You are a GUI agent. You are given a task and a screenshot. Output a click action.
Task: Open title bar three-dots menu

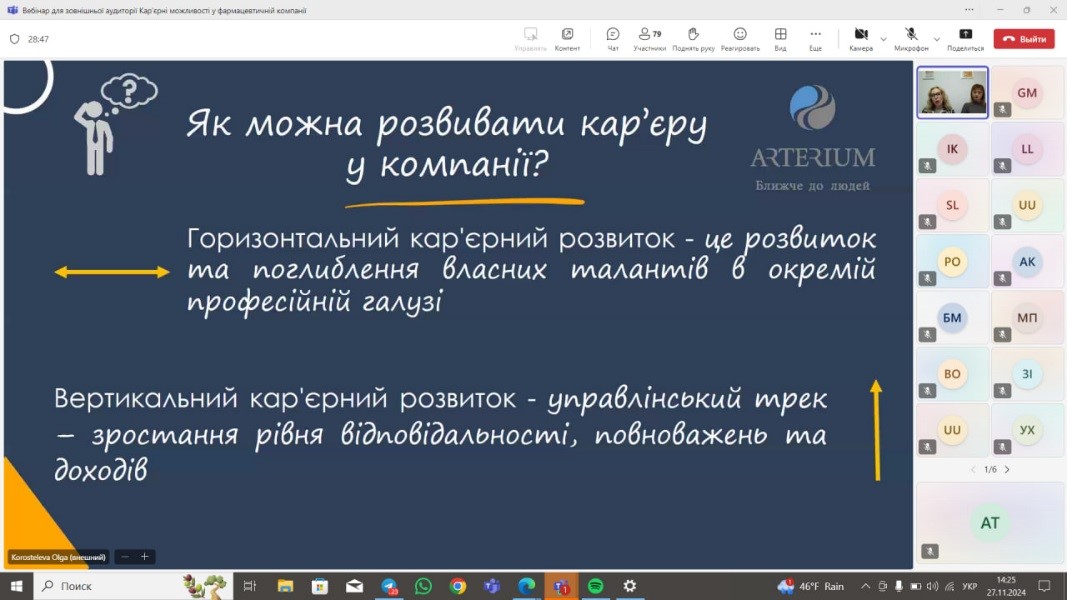tap(969, 10)
